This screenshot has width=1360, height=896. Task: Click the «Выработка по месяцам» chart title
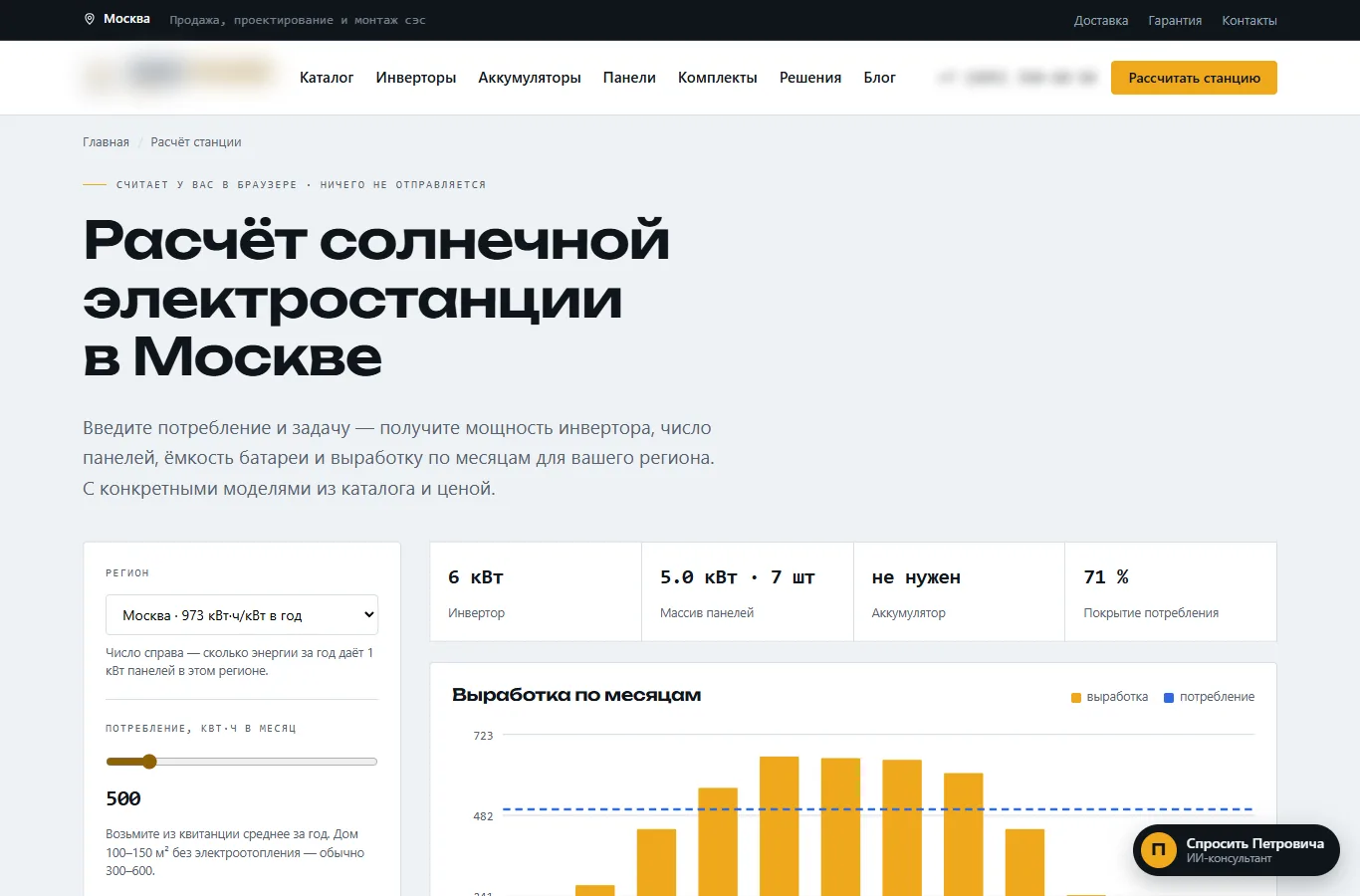(x=576, y=695)
